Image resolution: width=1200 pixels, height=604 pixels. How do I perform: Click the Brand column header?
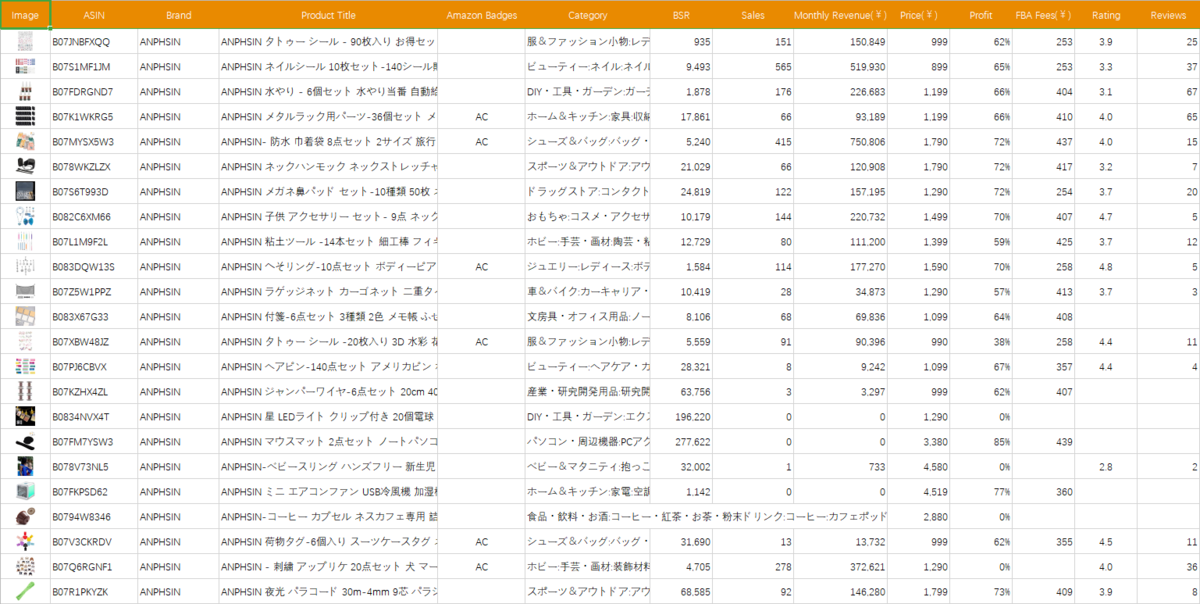(178, 15)
